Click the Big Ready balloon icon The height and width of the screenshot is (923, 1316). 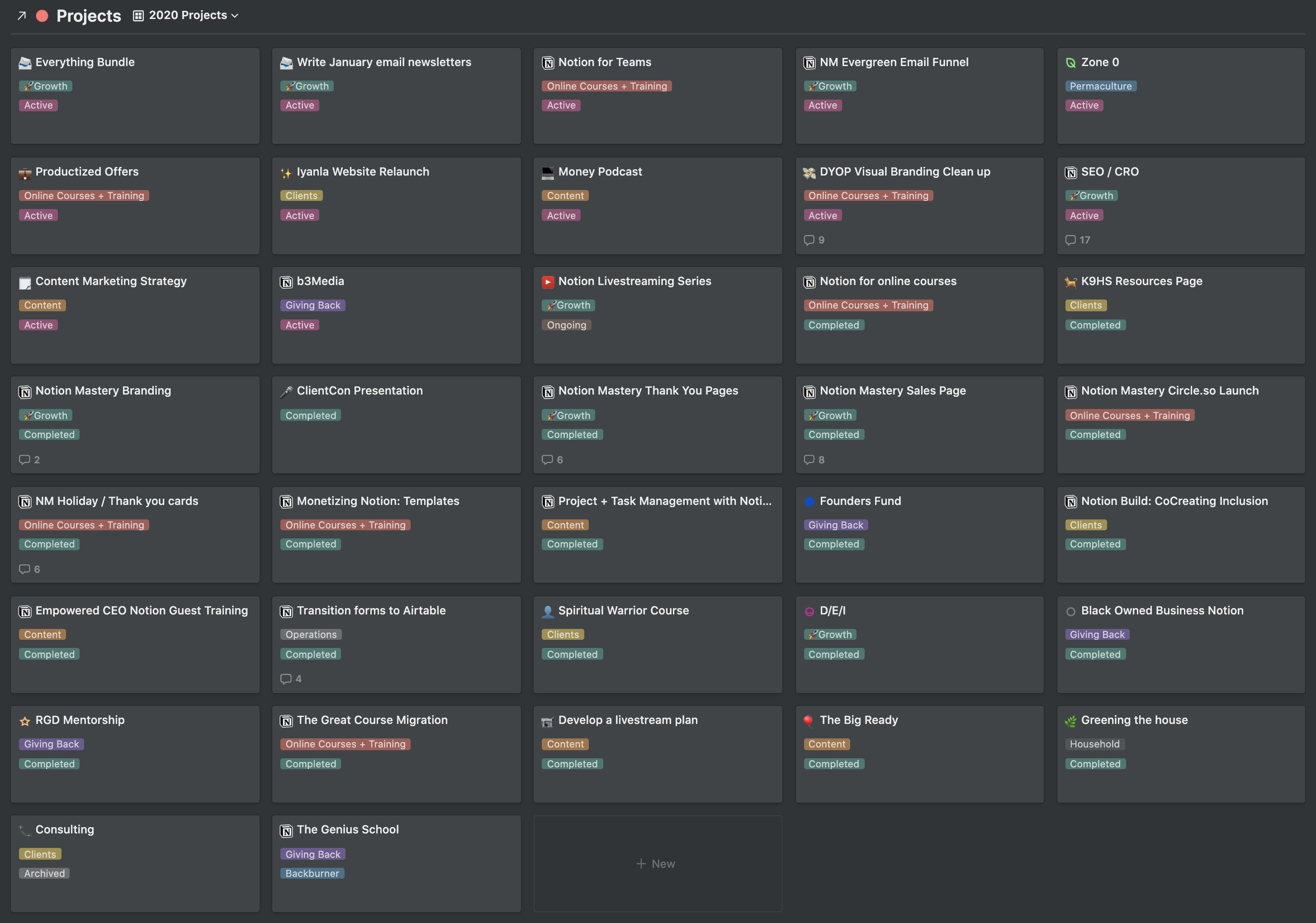click(x=808, y=721)
